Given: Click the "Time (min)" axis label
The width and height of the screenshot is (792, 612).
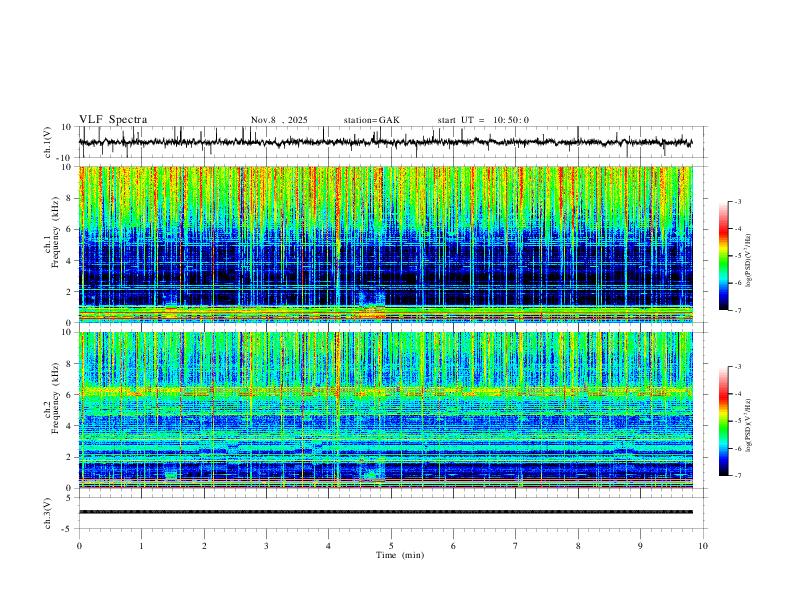Looking at the screenshot, I should click(x=400, y=555).
